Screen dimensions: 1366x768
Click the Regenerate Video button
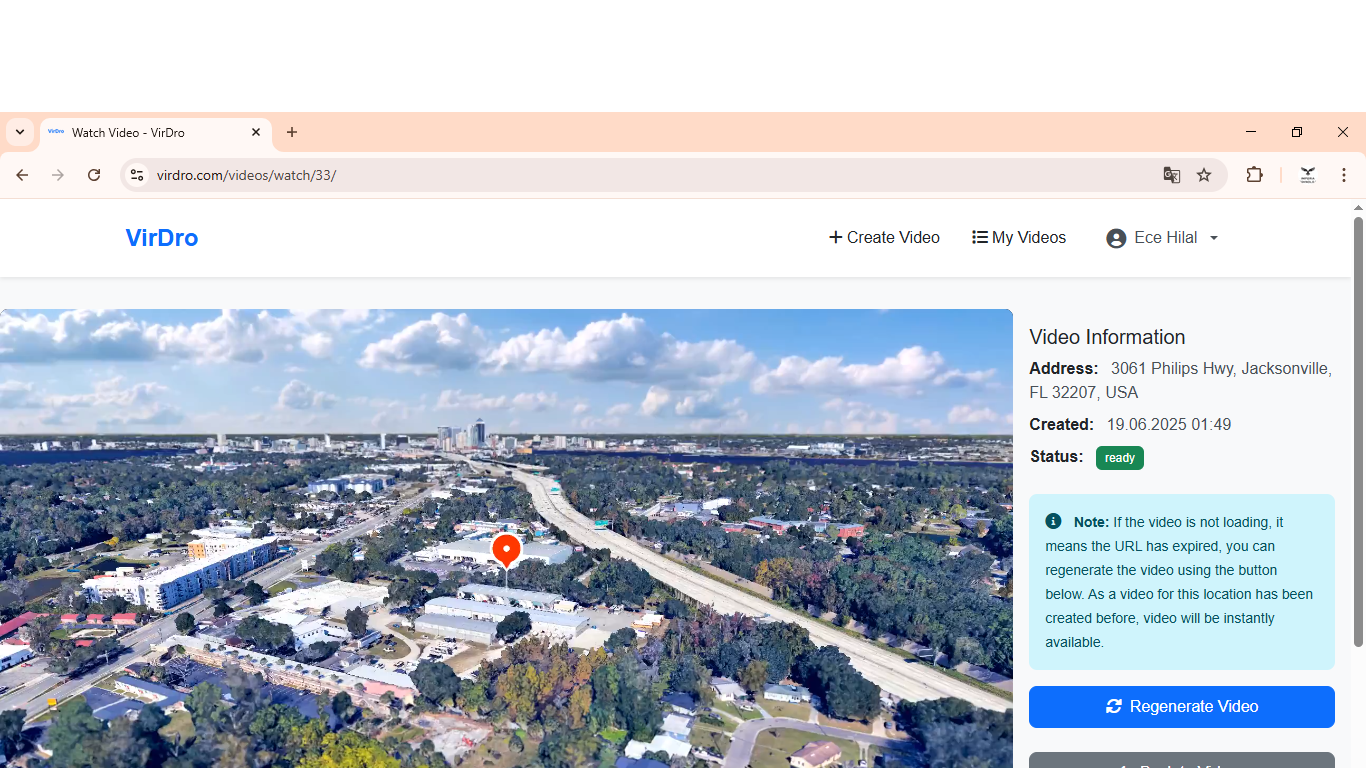tap(1182, 707)
